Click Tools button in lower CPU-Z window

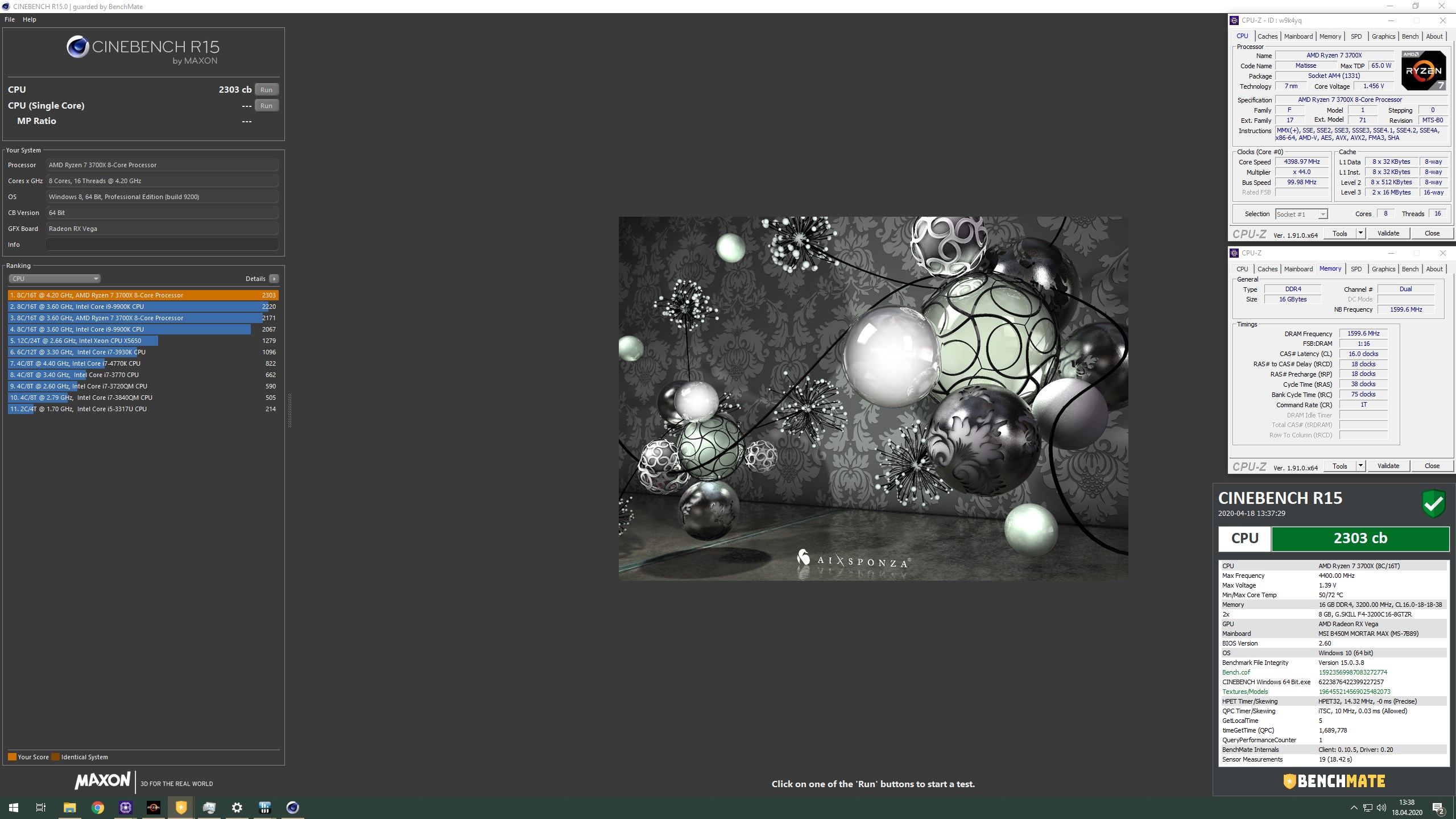click(x=1339, y=466)
